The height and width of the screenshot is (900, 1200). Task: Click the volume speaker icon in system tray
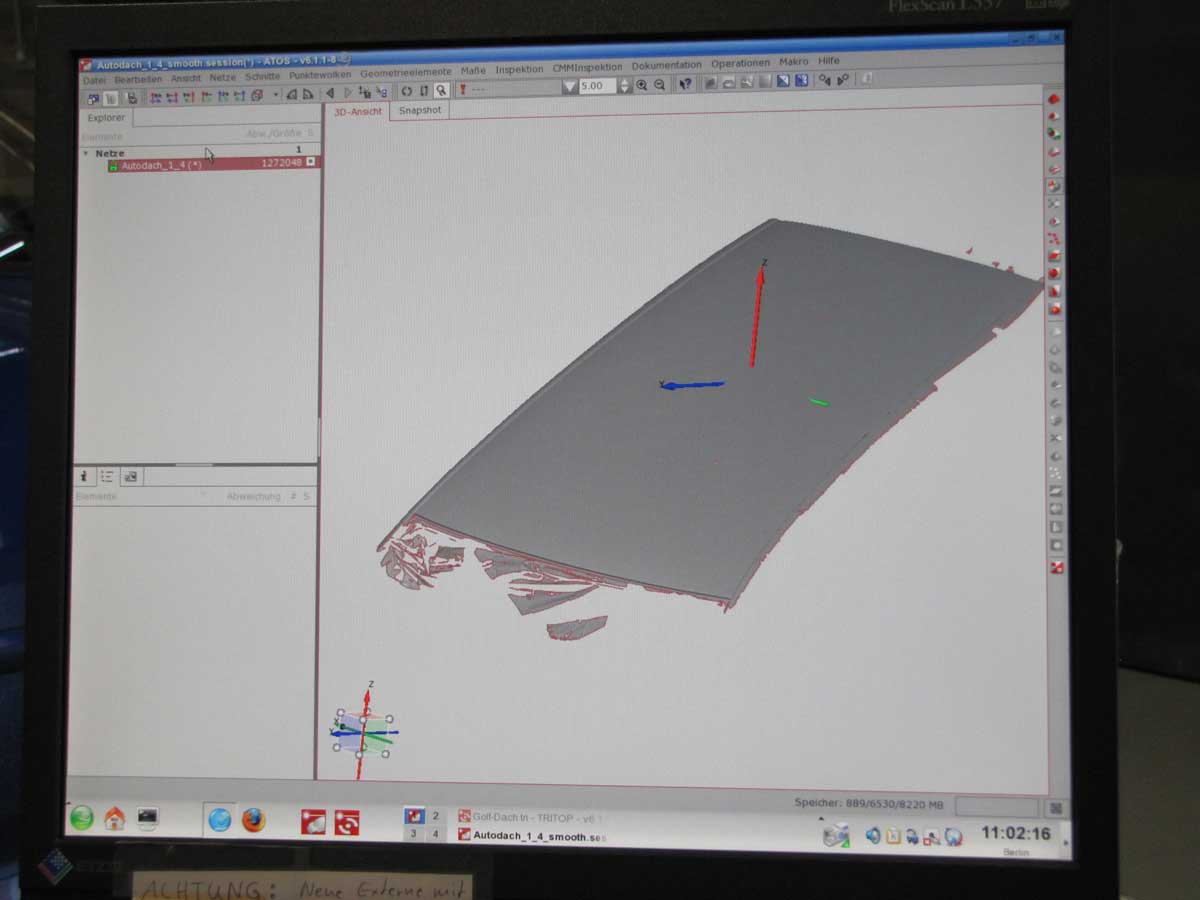[872, 835]
